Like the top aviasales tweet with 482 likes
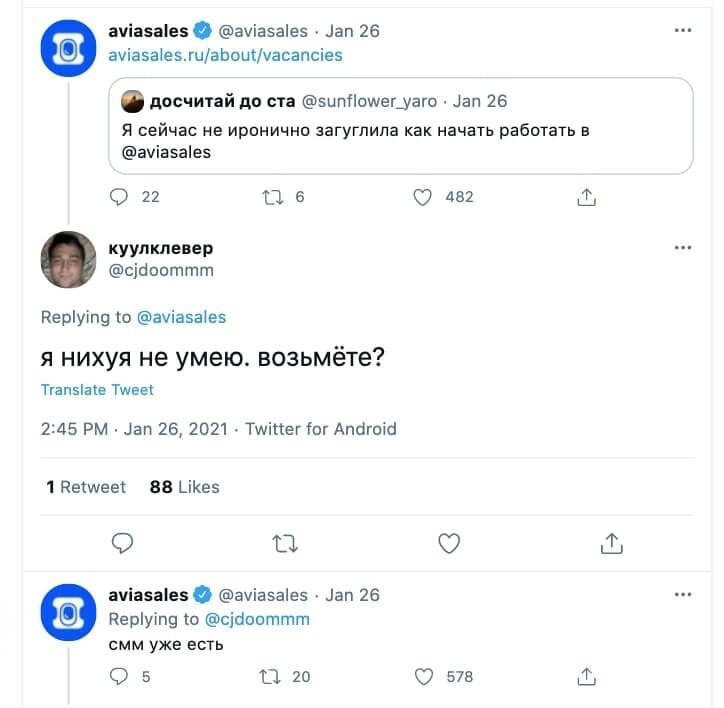 coord(424,197)
